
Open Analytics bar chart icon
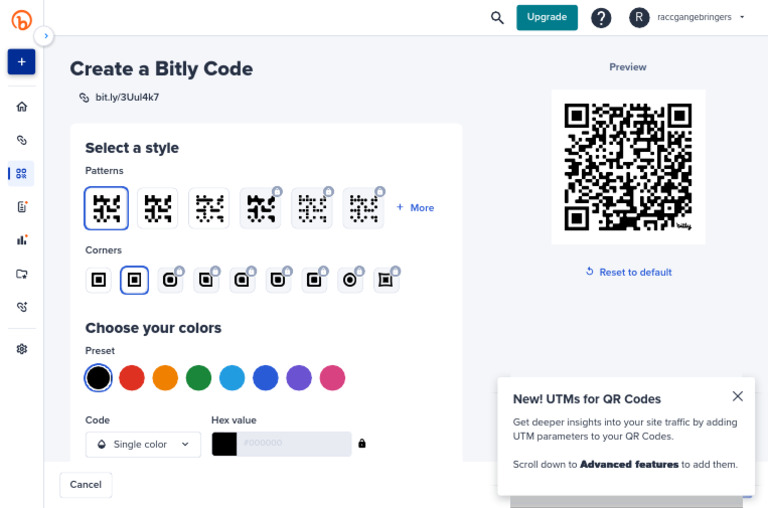pos(22,240)
